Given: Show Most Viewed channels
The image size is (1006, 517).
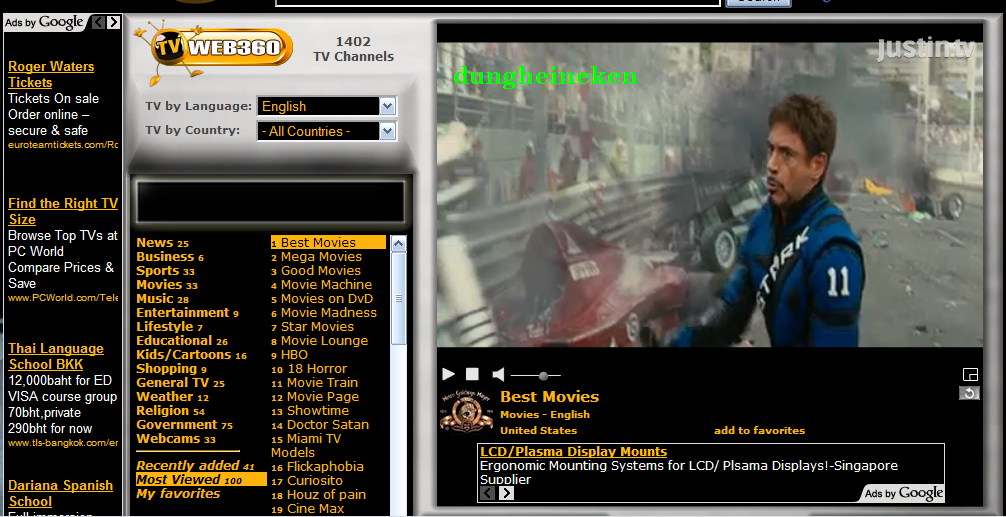Looking at the screenshot, I should tap(201, 480).
